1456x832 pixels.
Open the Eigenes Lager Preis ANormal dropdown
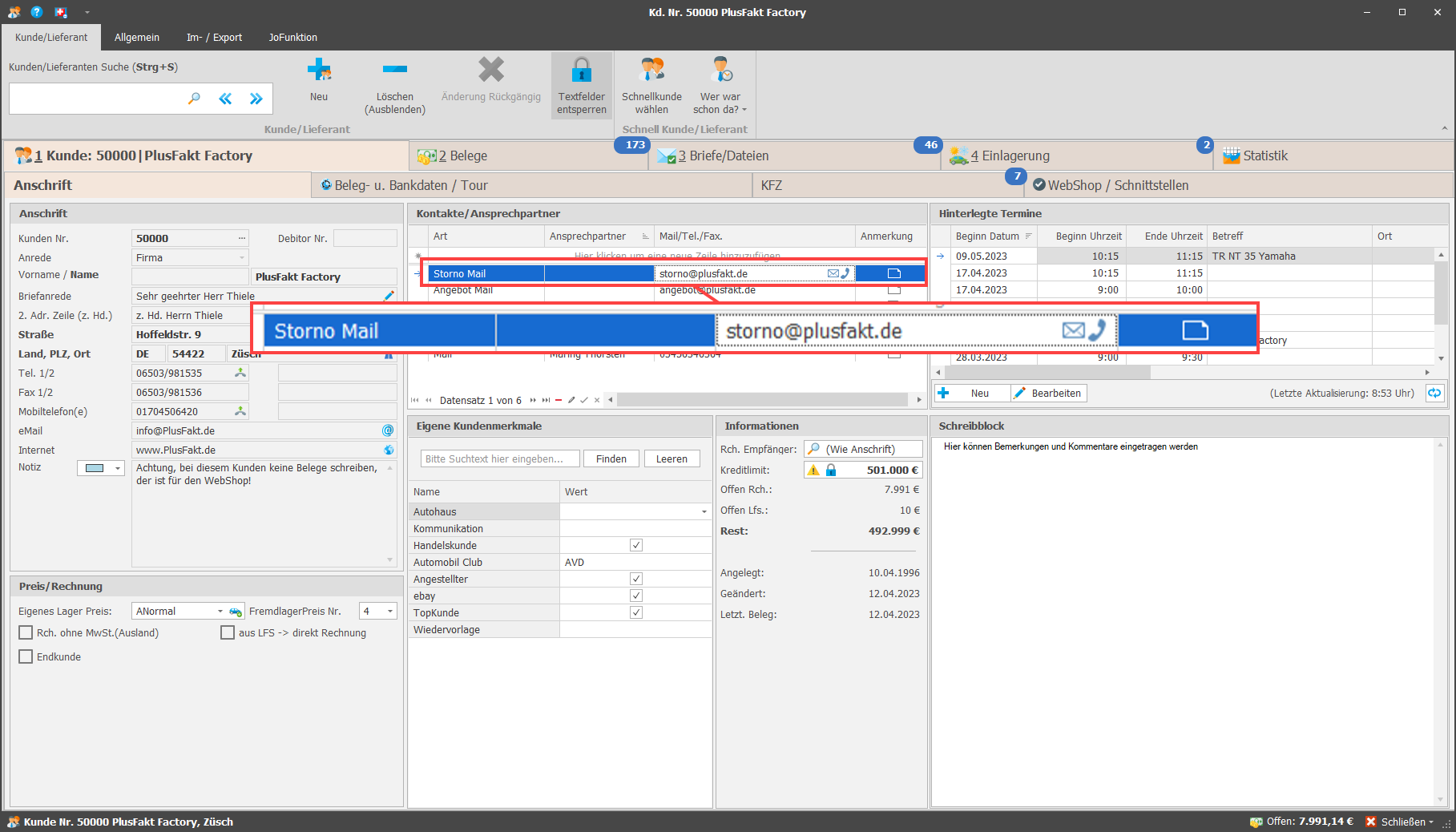[220, 612]
